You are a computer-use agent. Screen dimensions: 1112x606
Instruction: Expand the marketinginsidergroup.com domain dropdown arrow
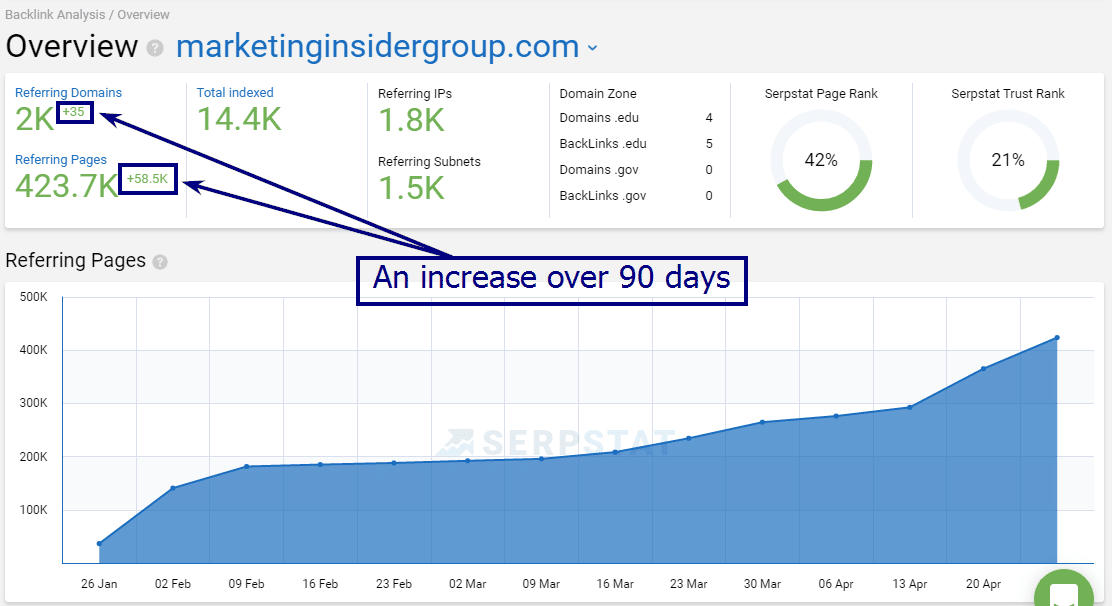pyautogui.click(x=592, y=48)
